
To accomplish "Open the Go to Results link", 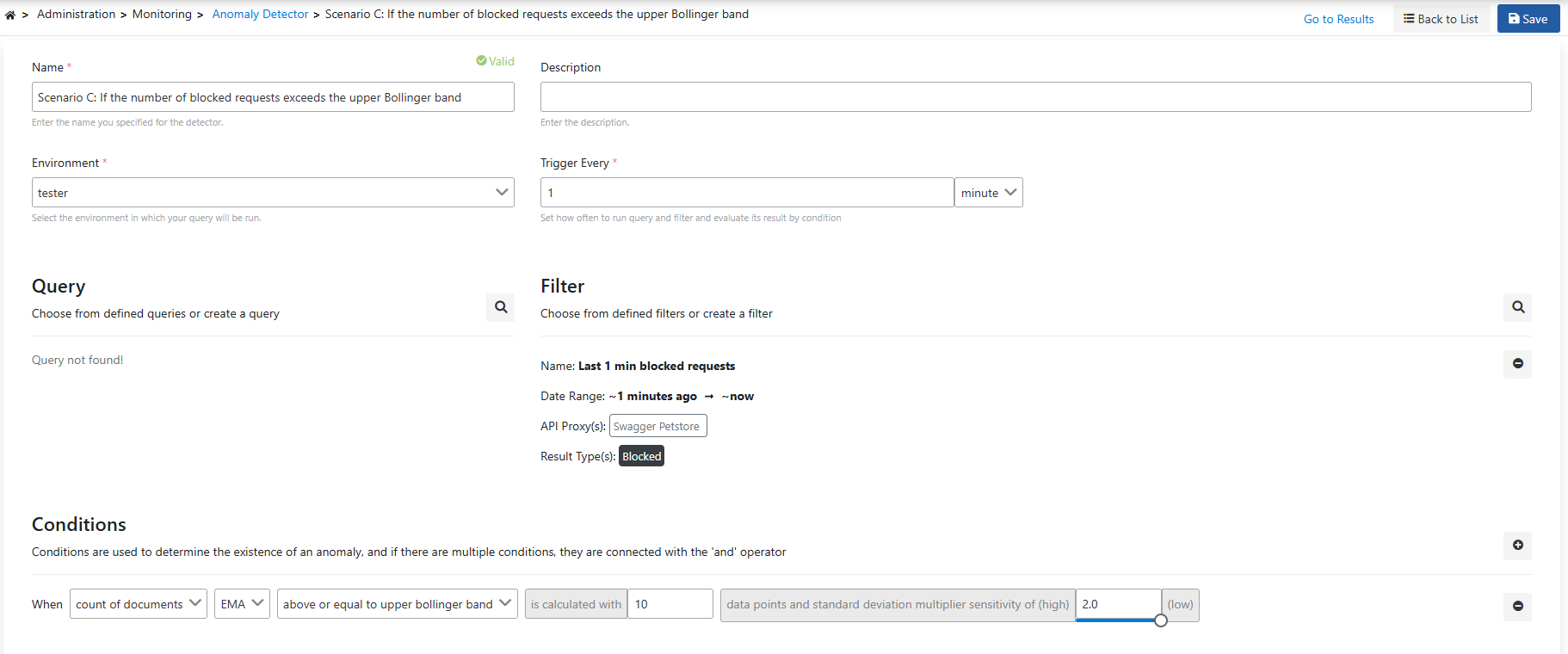I will coord(1338,19).
